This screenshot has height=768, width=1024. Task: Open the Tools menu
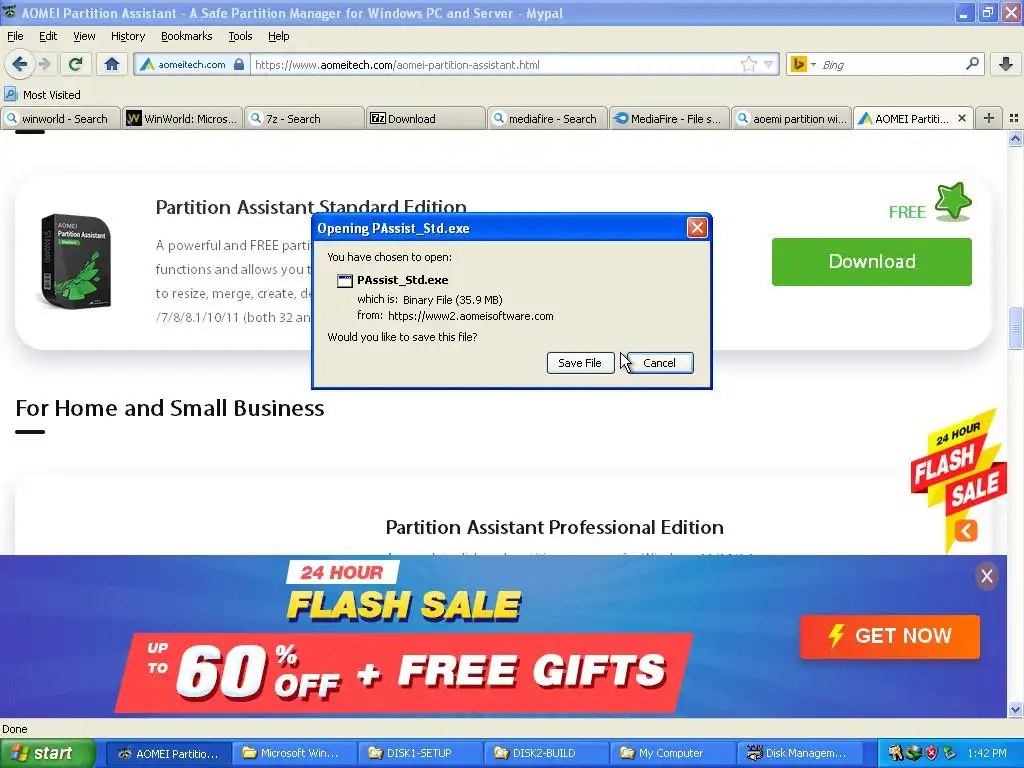tap(240, 36)
